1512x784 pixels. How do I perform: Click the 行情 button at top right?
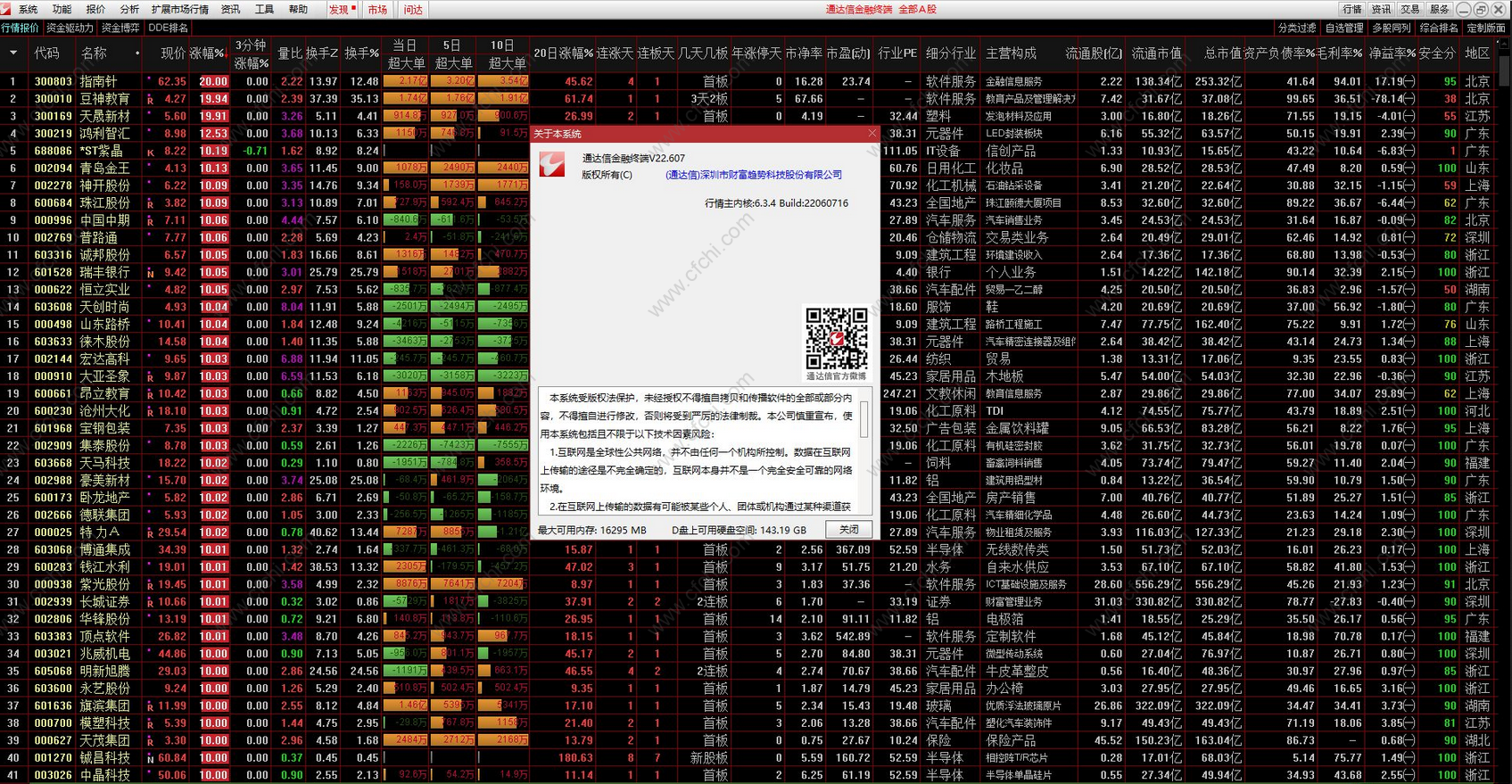point(1352,9)
